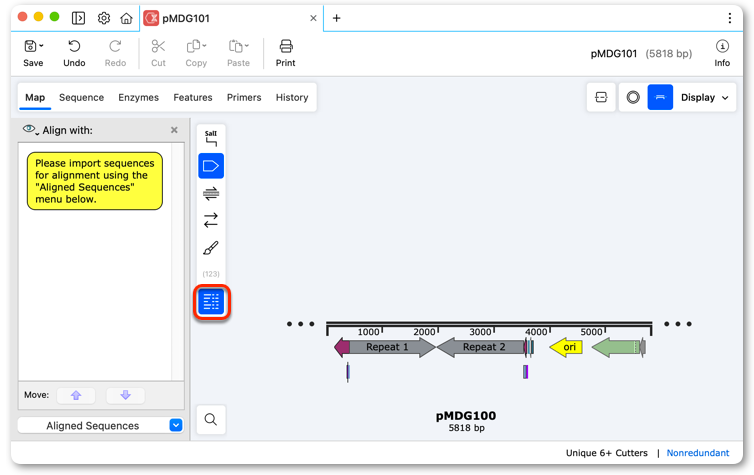Select the pMDG101 document tab

click(231, 18)
